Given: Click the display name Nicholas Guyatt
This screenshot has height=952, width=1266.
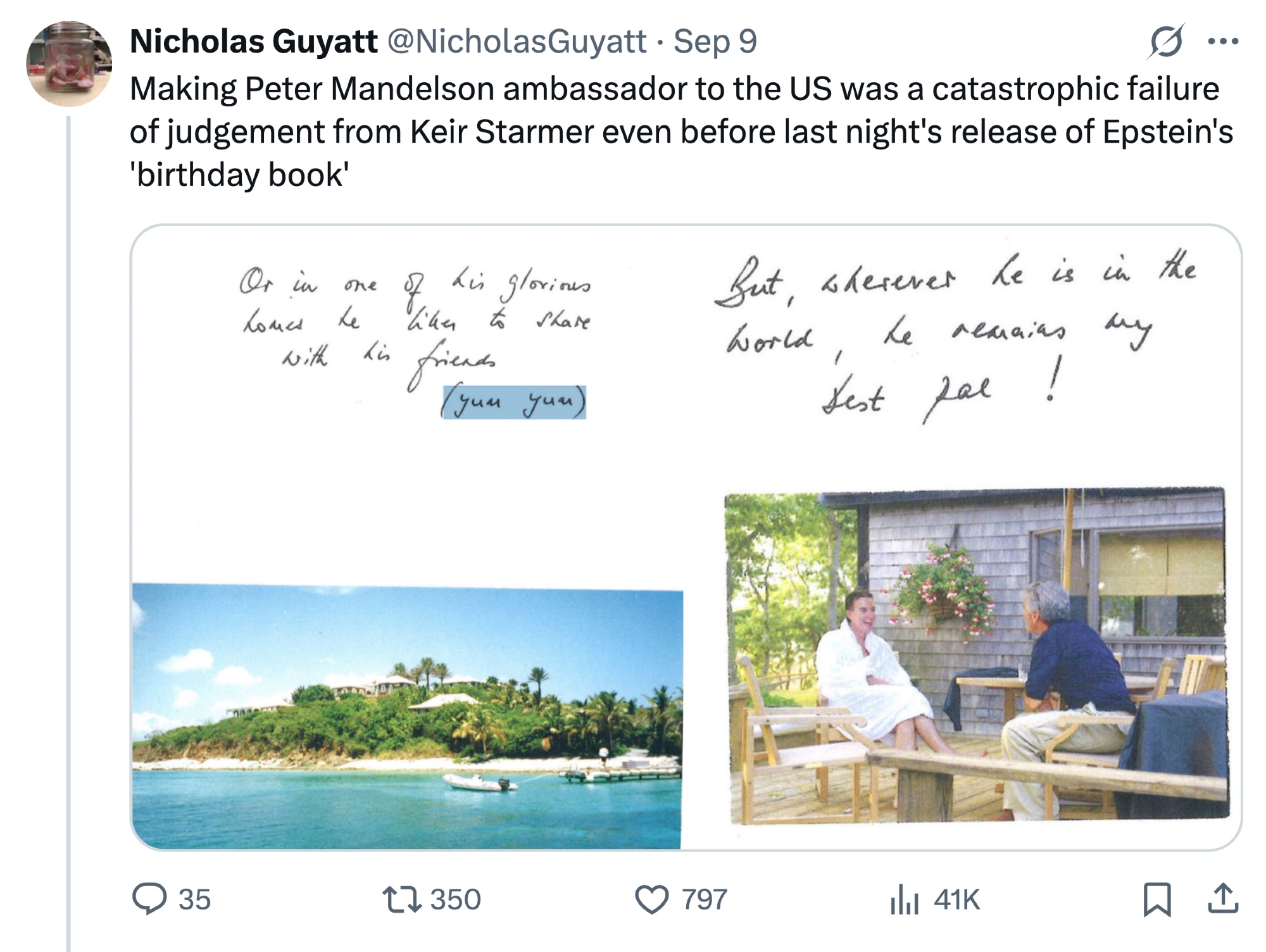Looking at the screenshot, I should [x=254, y=42].
